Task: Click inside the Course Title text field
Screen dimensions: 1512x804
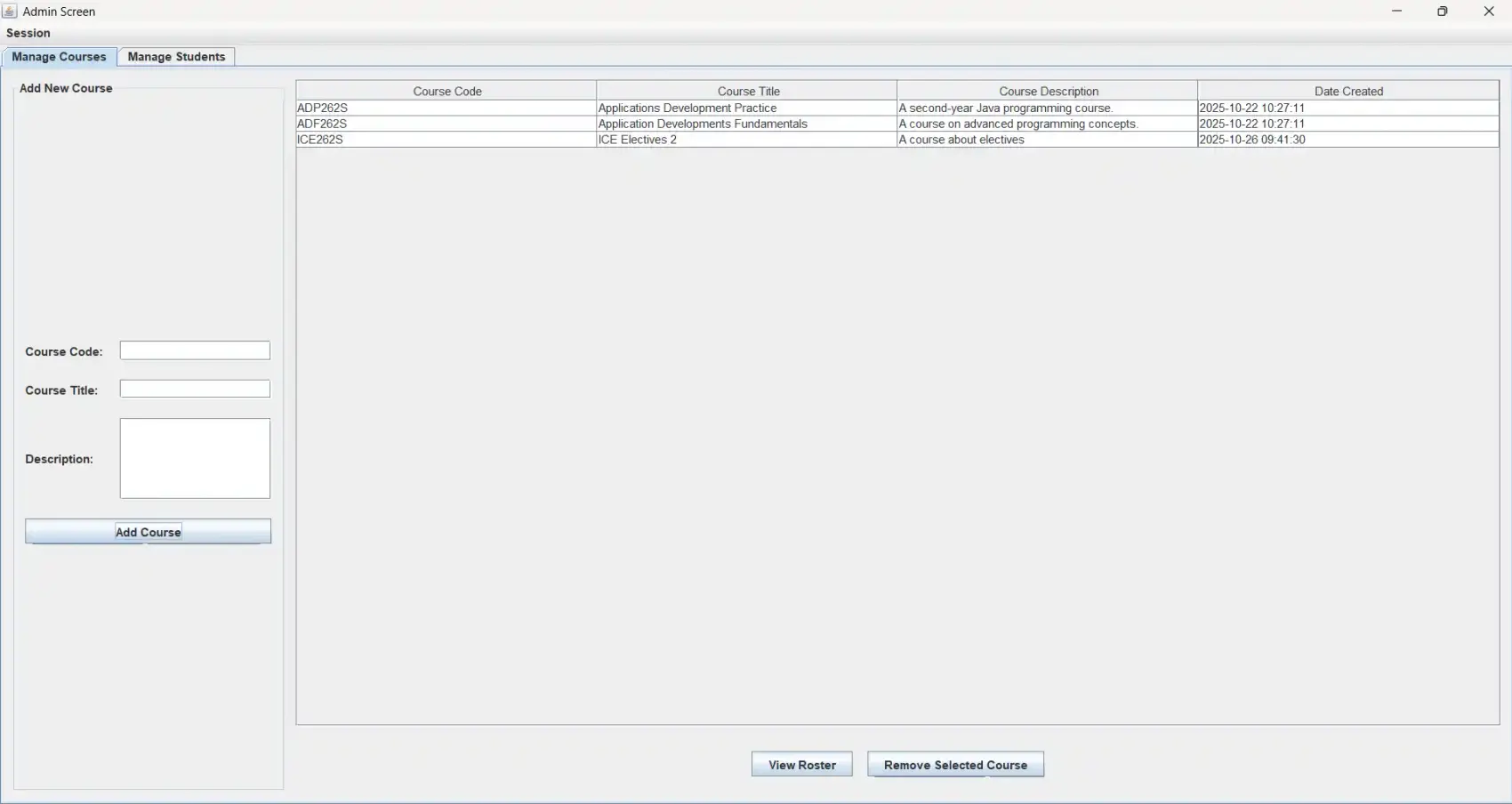Action: point(194,388)
